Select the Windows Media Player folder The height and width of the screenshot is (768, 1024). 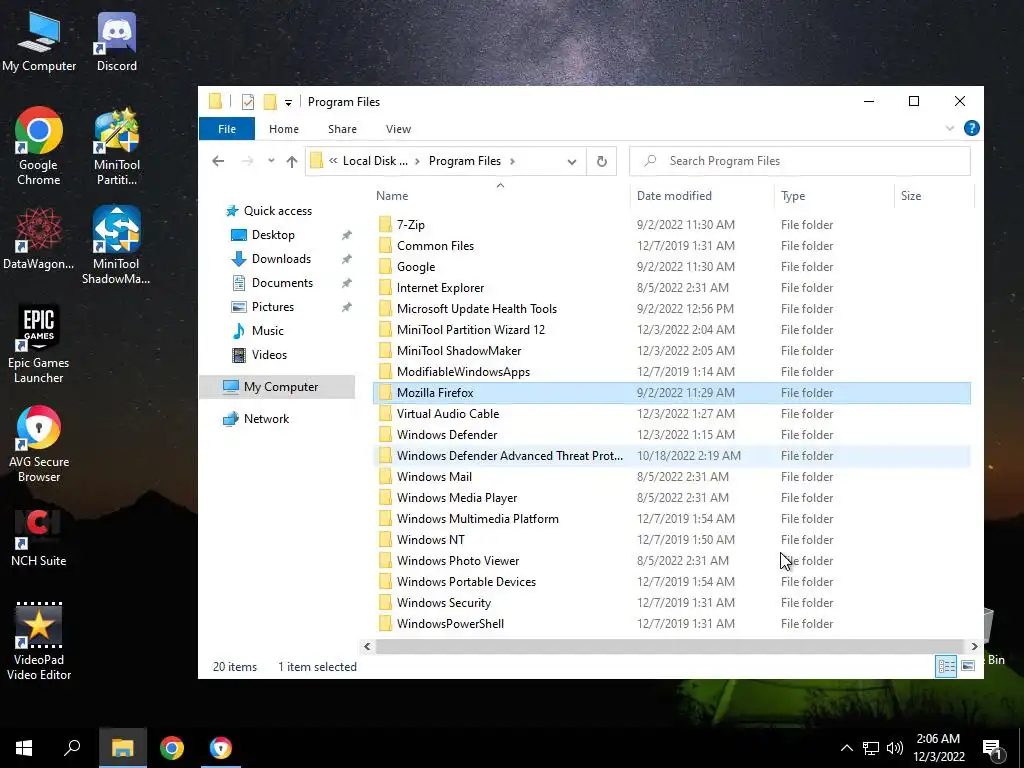coord(672,498)
